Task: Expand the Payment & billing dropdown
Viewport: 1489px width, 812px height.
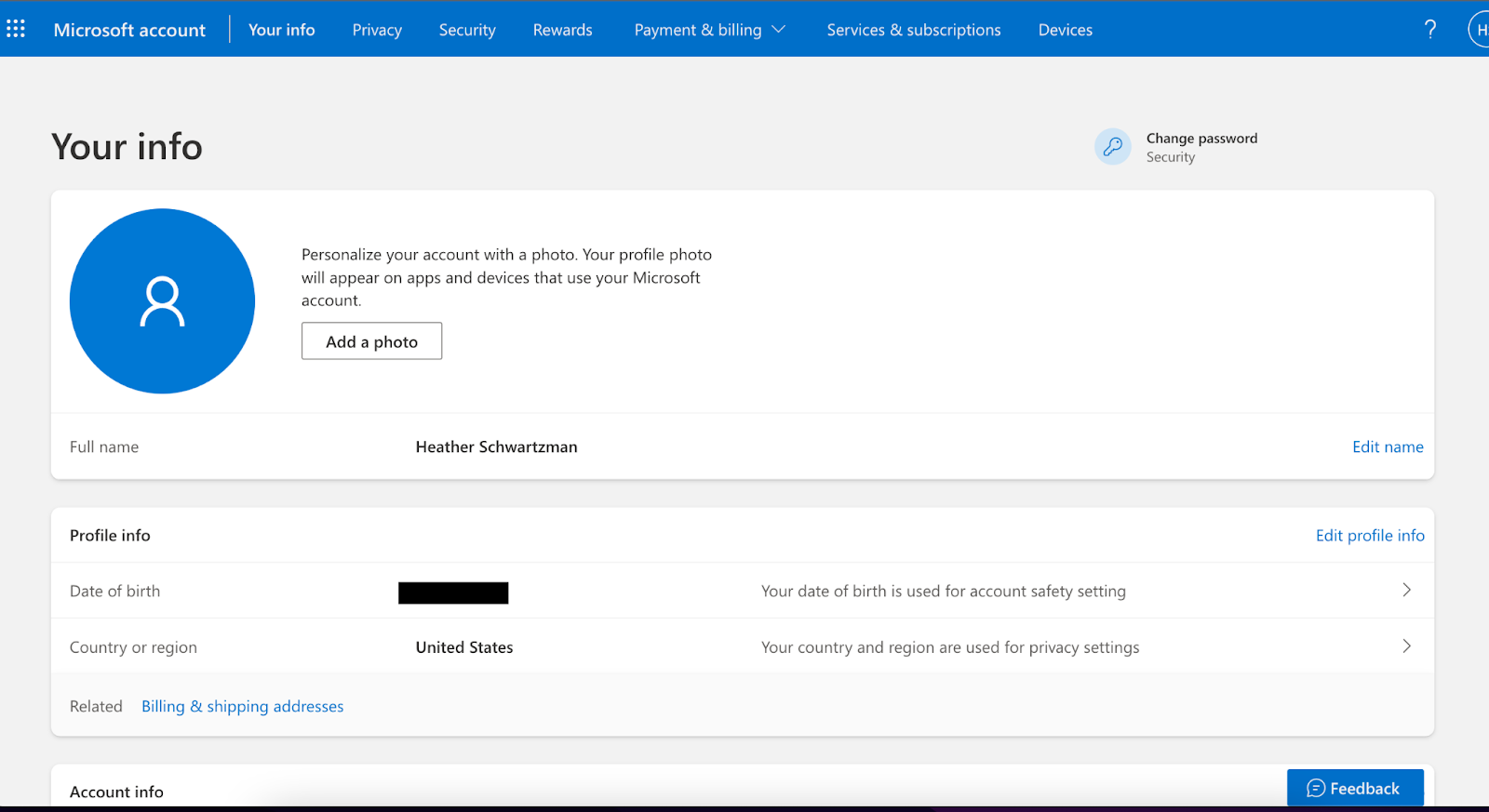Action: point(709,30)
